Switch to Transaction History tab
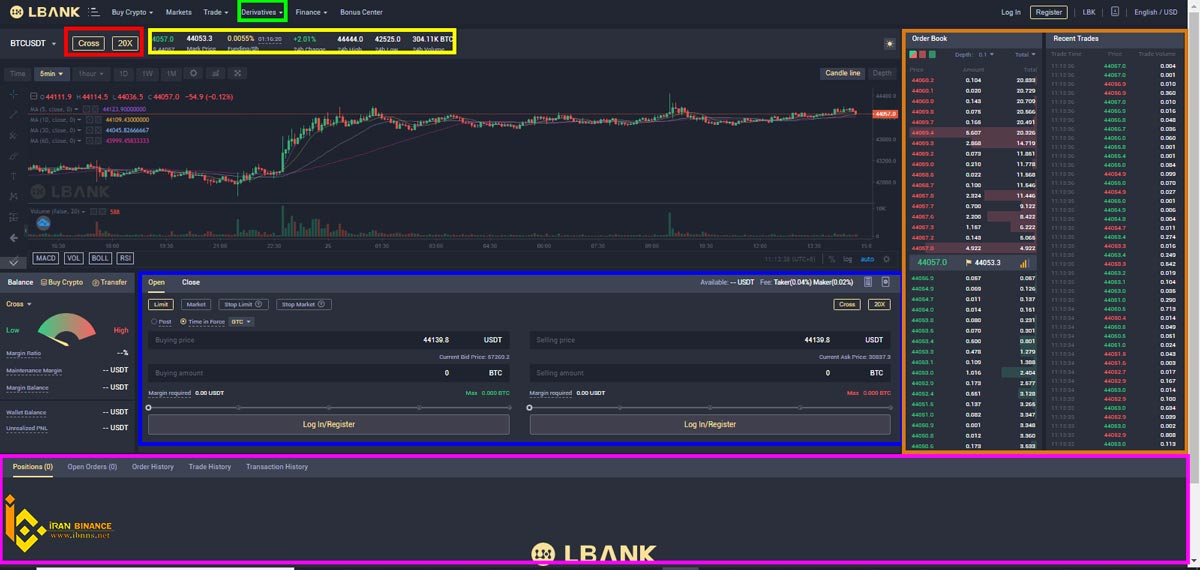The height and width of the screenshot is (570, 1200). click(277, 466)
